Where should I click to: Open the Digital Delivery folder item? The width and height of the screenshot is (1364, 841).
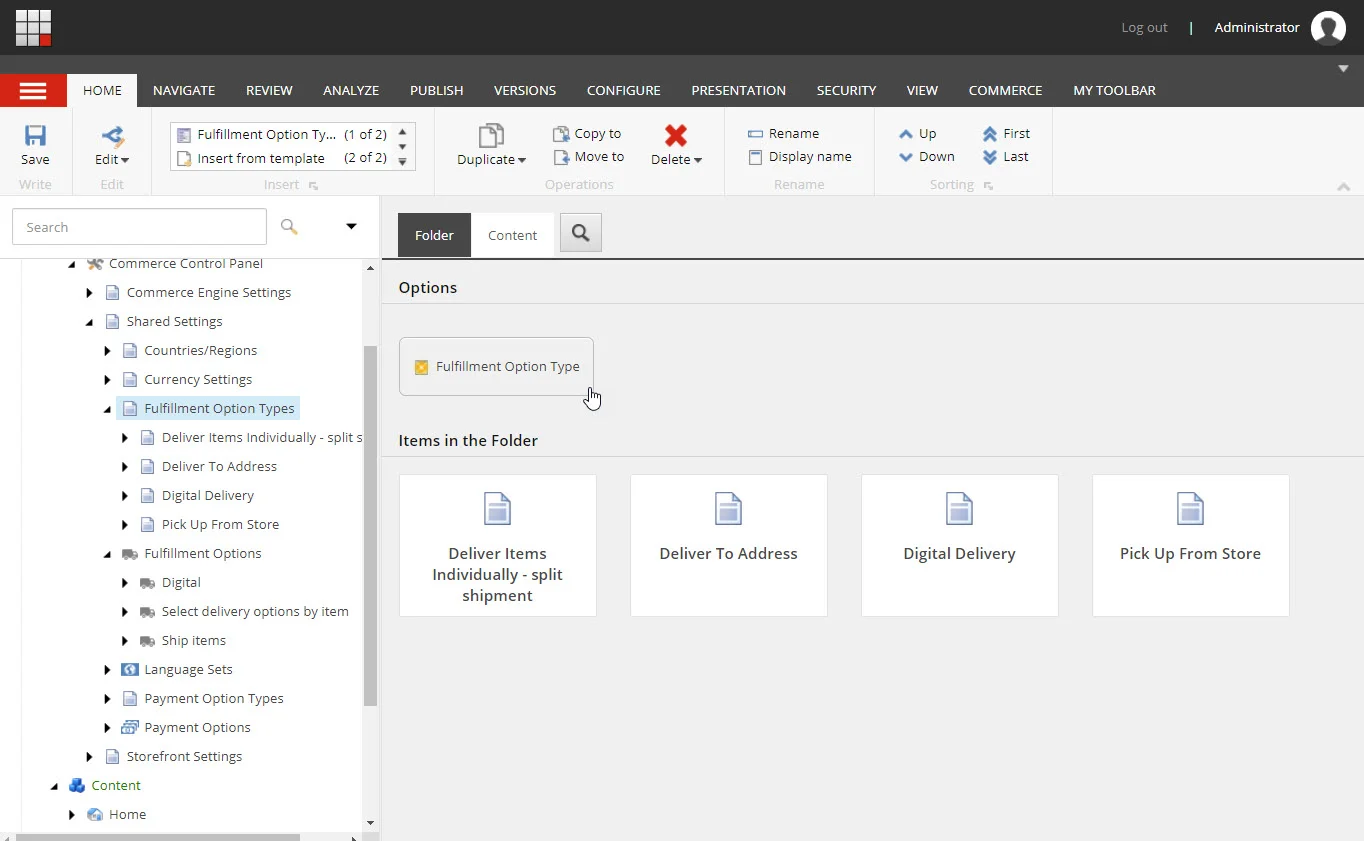(959, 545)
